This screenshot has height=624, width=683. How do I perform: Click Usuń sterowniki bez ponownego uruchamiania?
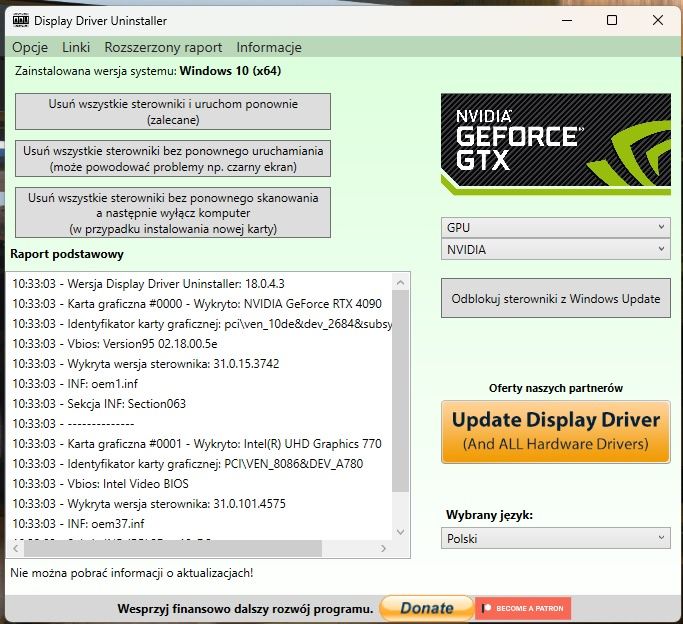coord(173,159)
